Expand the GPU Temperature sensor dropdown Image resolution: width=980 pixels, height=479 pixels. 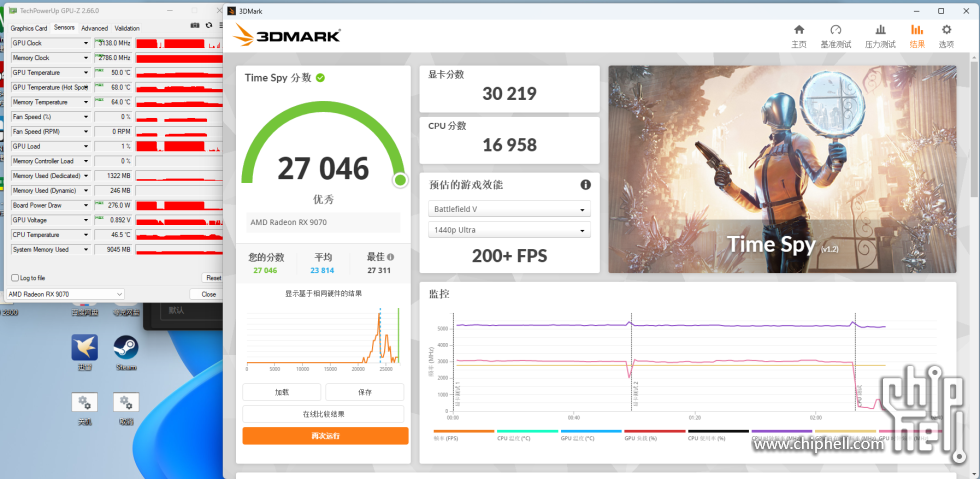86,73
